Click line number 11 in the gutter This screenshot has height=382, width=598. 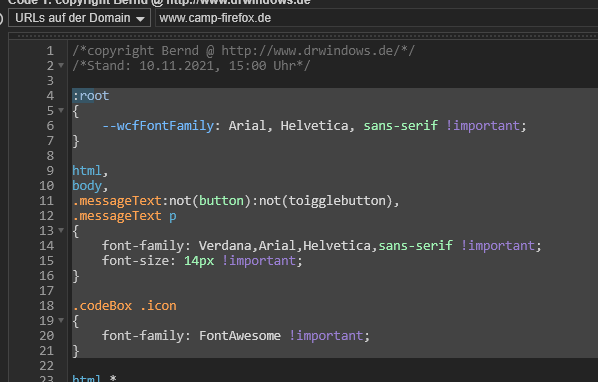47,201
